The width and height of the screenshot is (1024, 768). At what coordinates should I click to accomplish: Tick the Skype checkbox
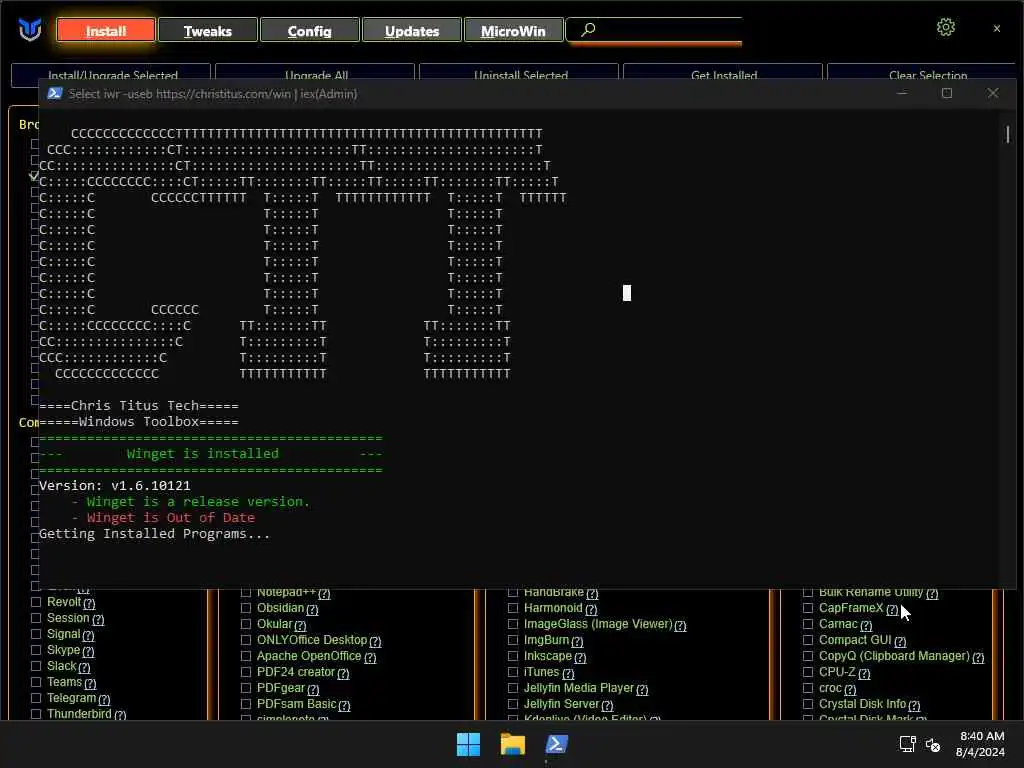point(36,650)
